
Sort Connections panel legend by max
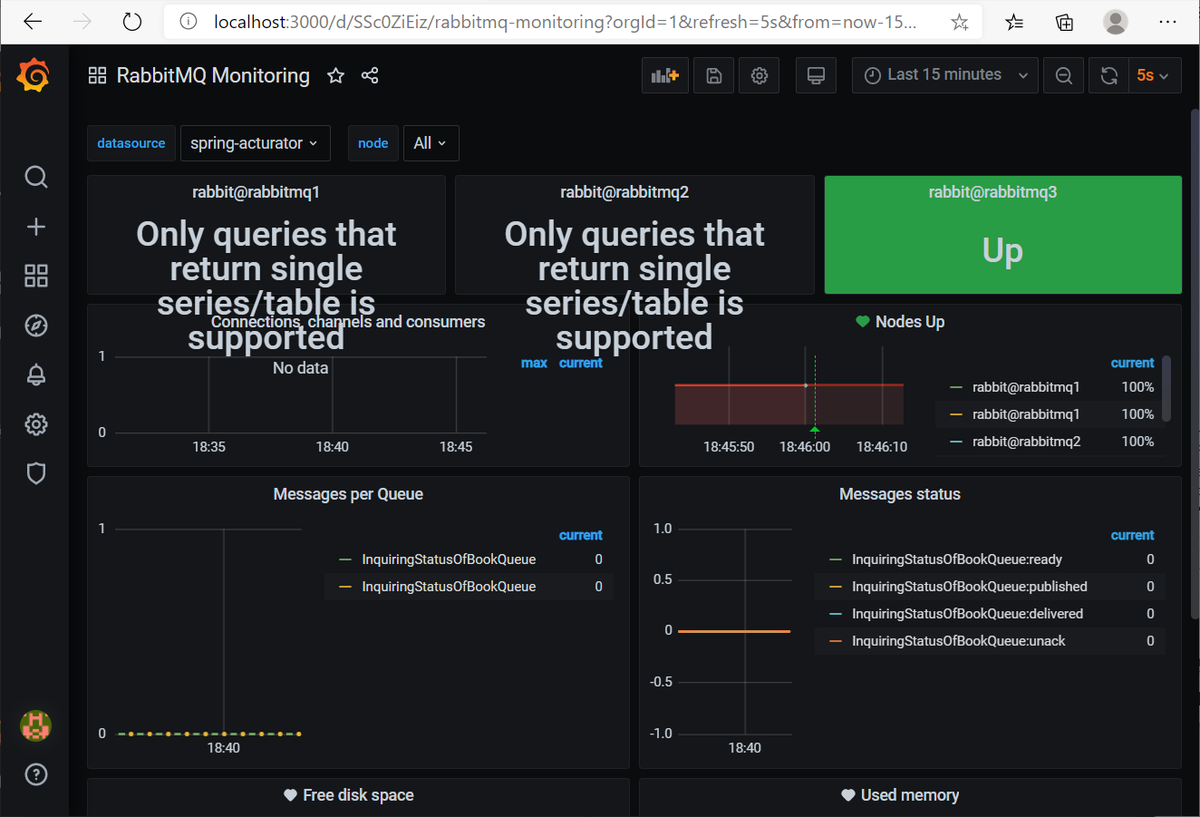(x=534, y=363)
